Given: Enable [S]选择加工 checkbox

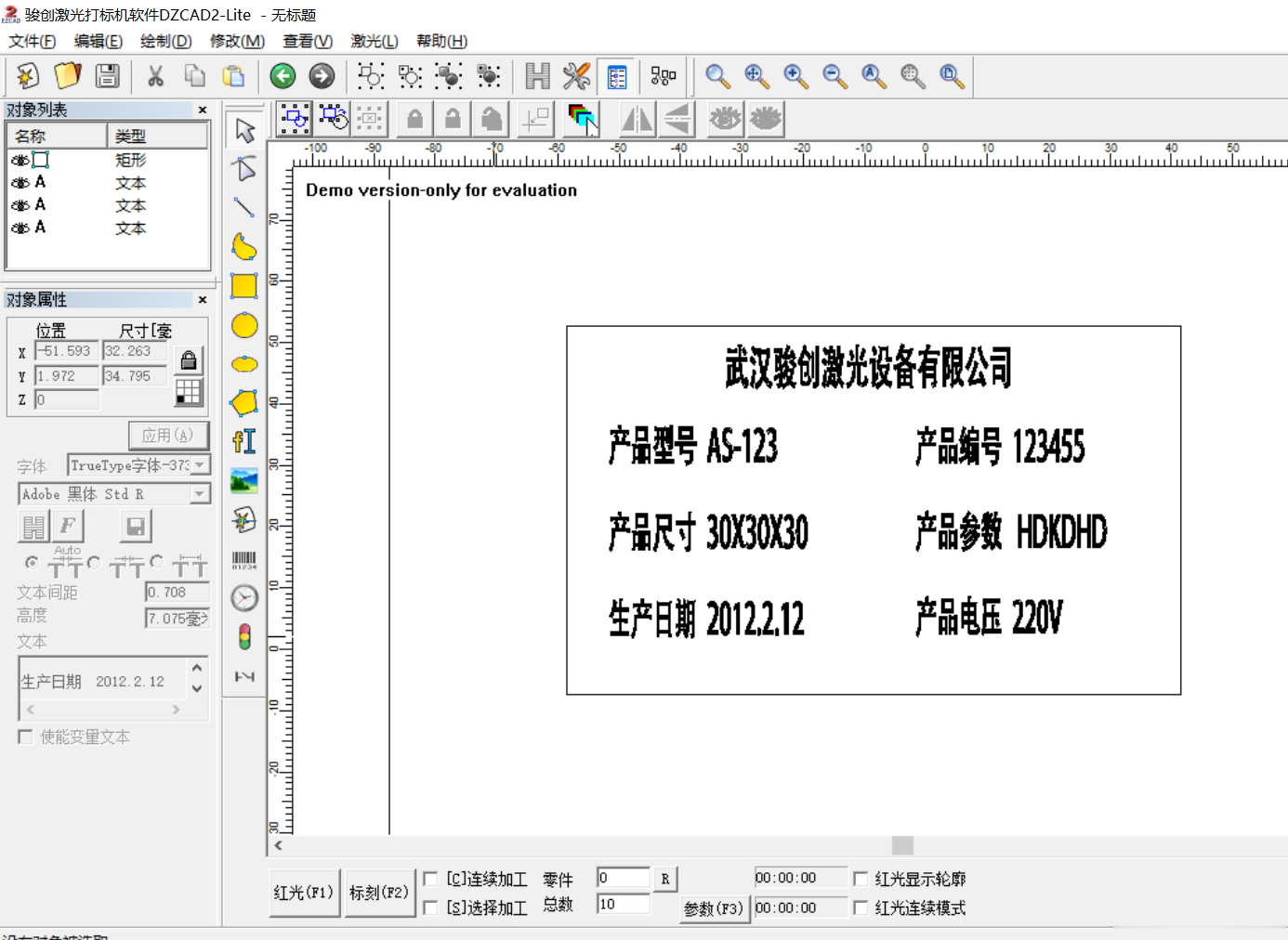Looking at the screenshot, I should point(430,907).
